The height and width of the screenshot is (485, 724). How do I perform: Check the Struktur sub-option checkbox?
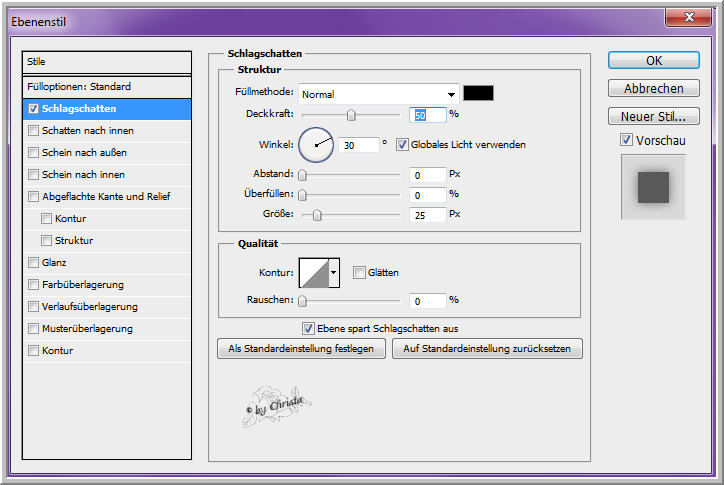point(46,241)
